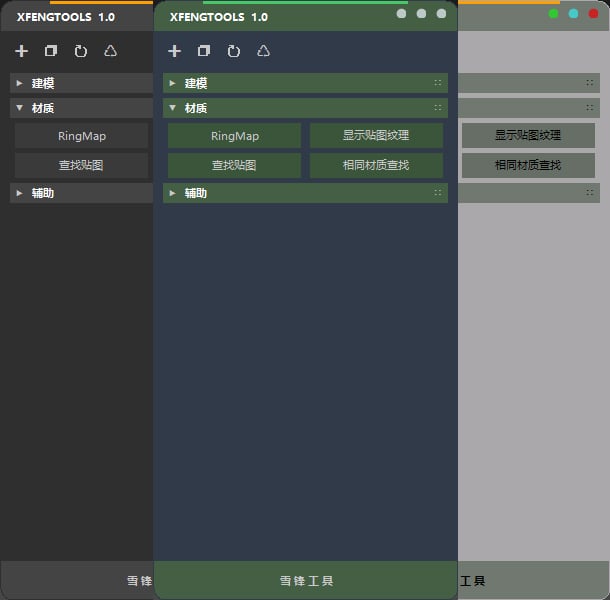
Task: Click the plus icon in the blue-green panel
Action: [x=175, y=51]
